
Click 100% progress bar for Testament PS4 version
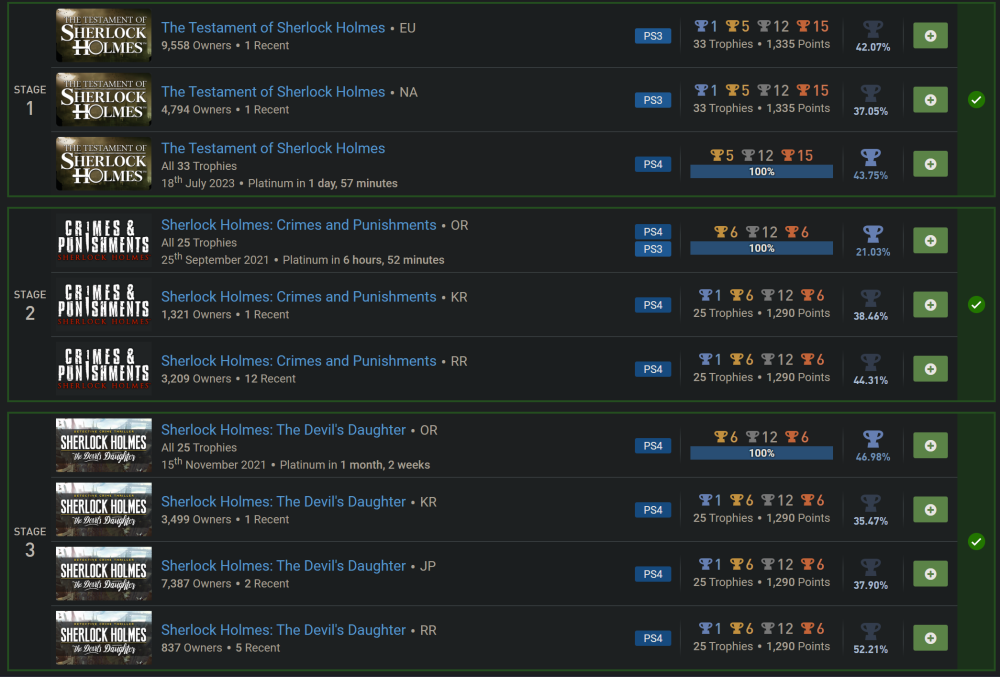coord(761,172)
